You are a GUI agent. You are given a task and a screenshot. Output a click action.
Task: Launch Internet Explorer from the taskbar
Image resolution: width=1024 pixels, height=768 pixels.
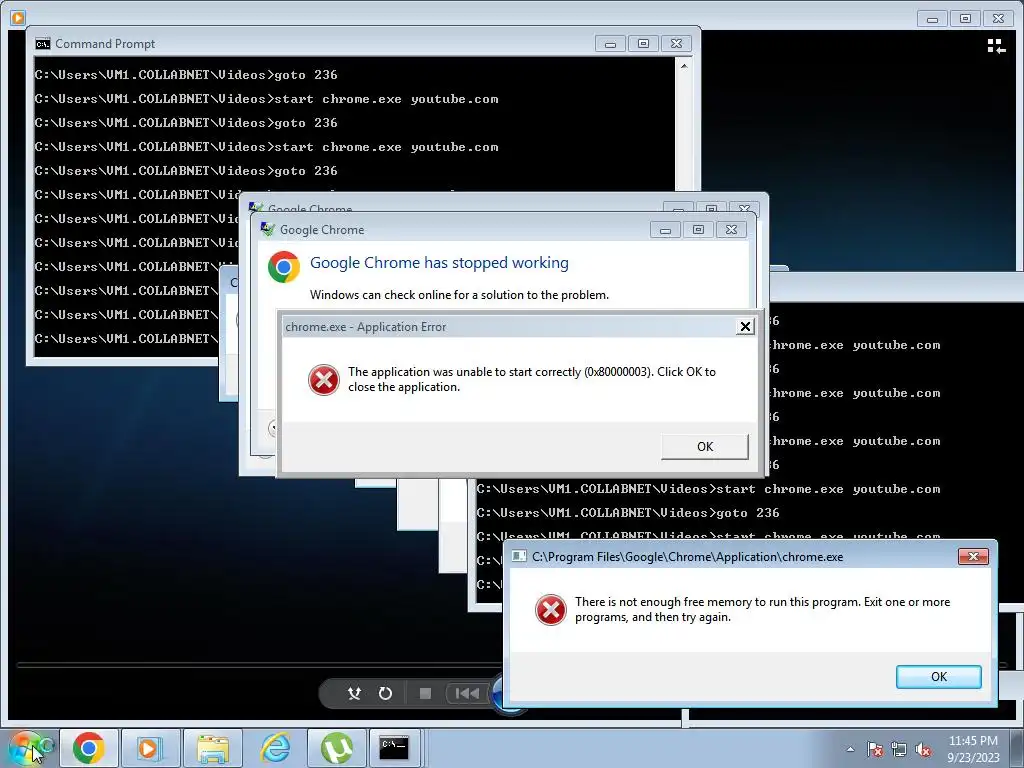[275, 748]
